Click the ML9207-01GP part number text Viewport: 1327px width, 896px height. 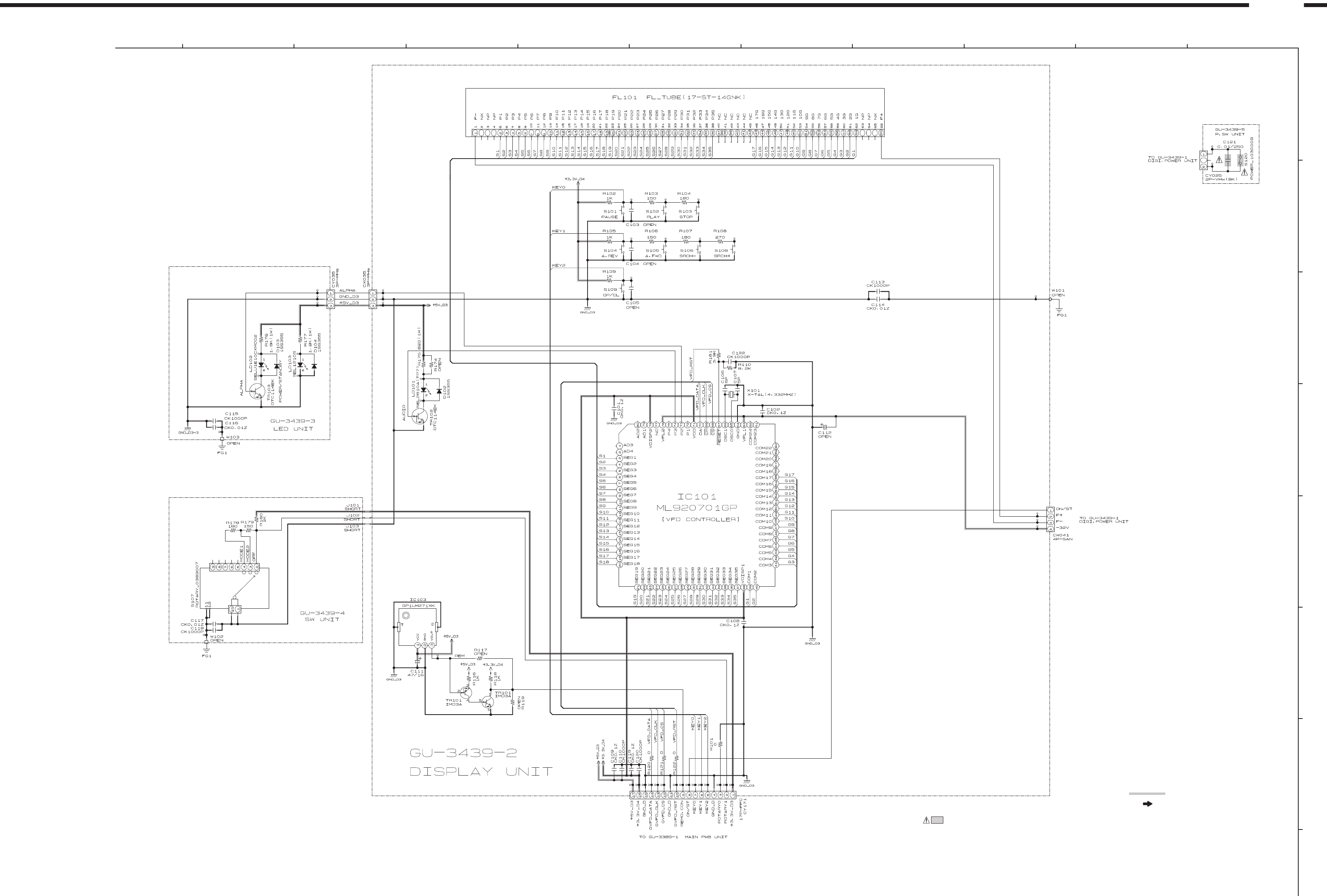(x=696, y=508)
